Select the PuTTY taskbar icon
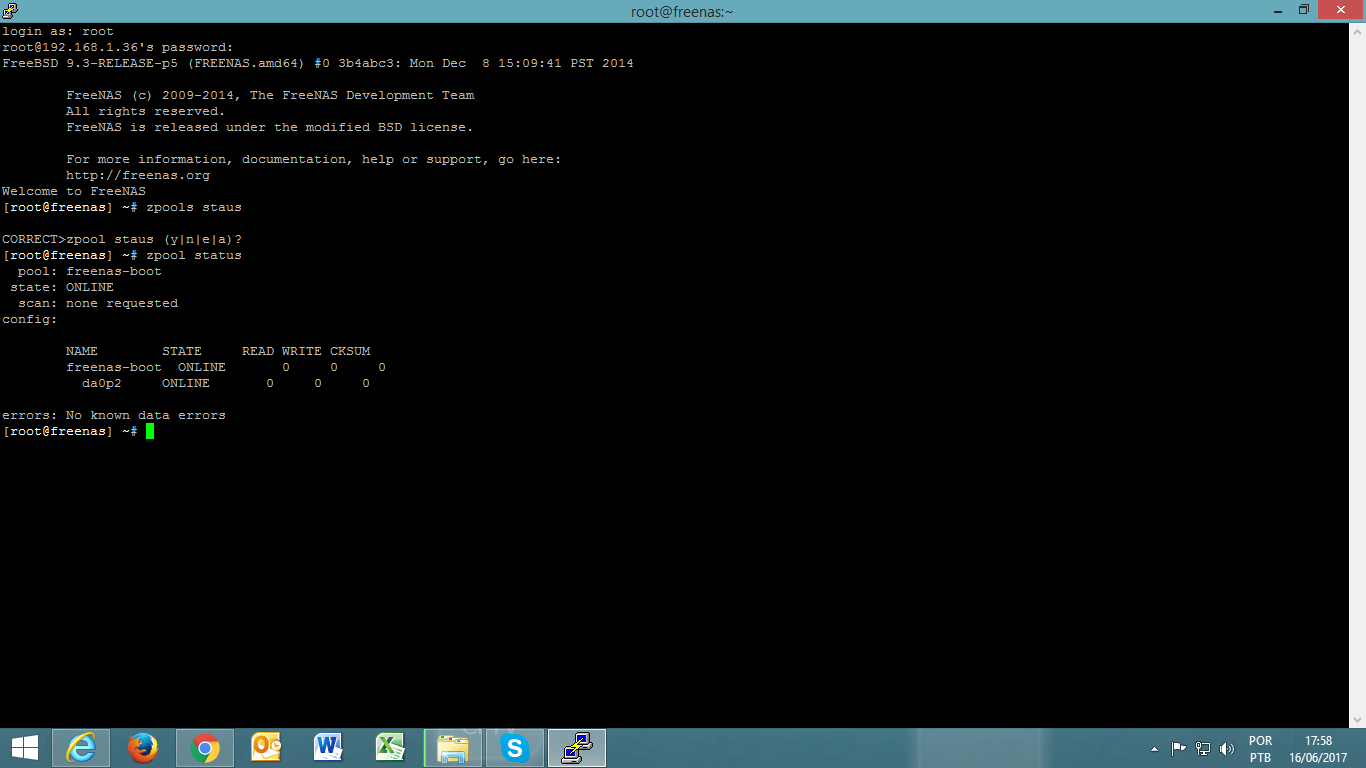 tap(577, 748)
